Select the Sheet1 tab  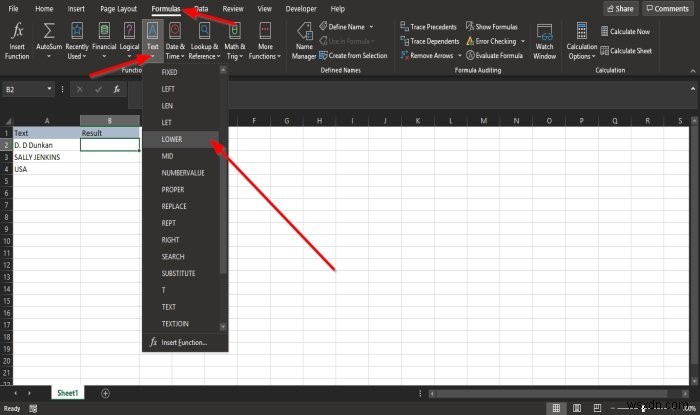[67, 393]
